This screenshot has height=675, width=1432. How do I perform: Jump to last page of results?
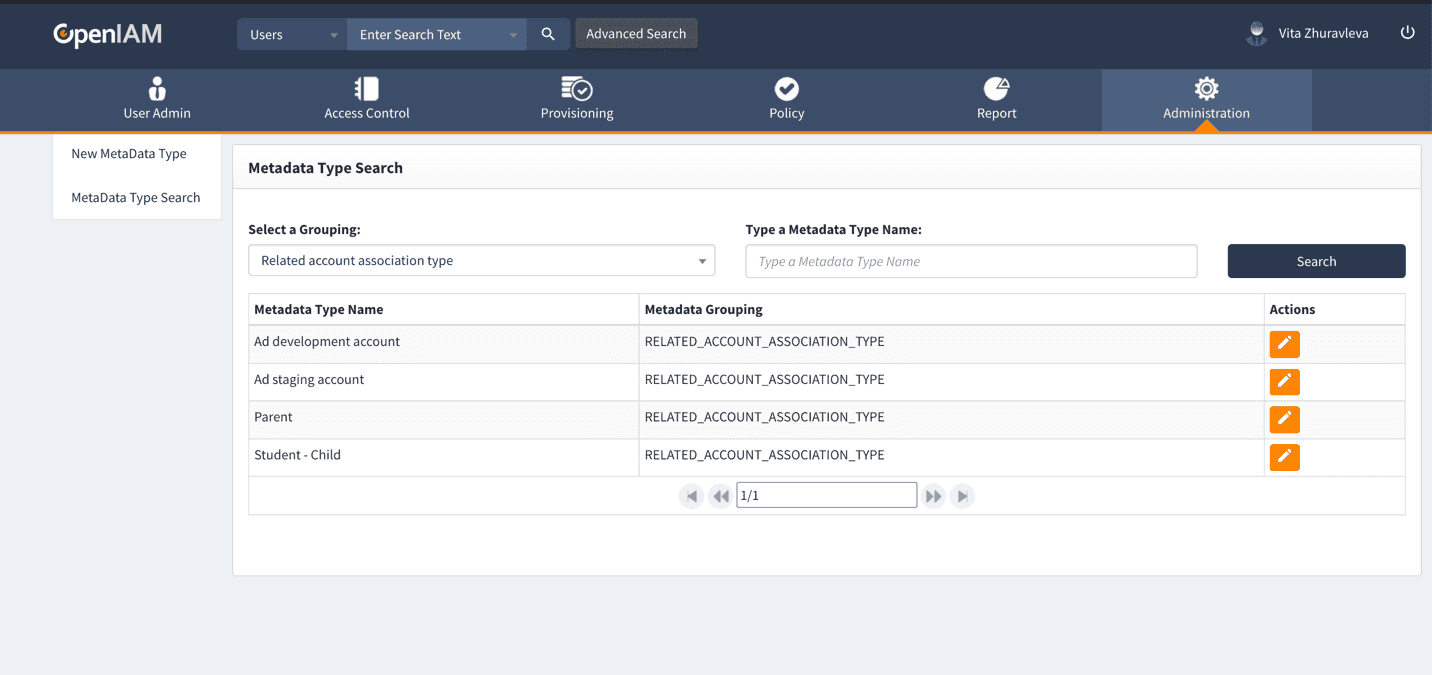coord(962,496)
